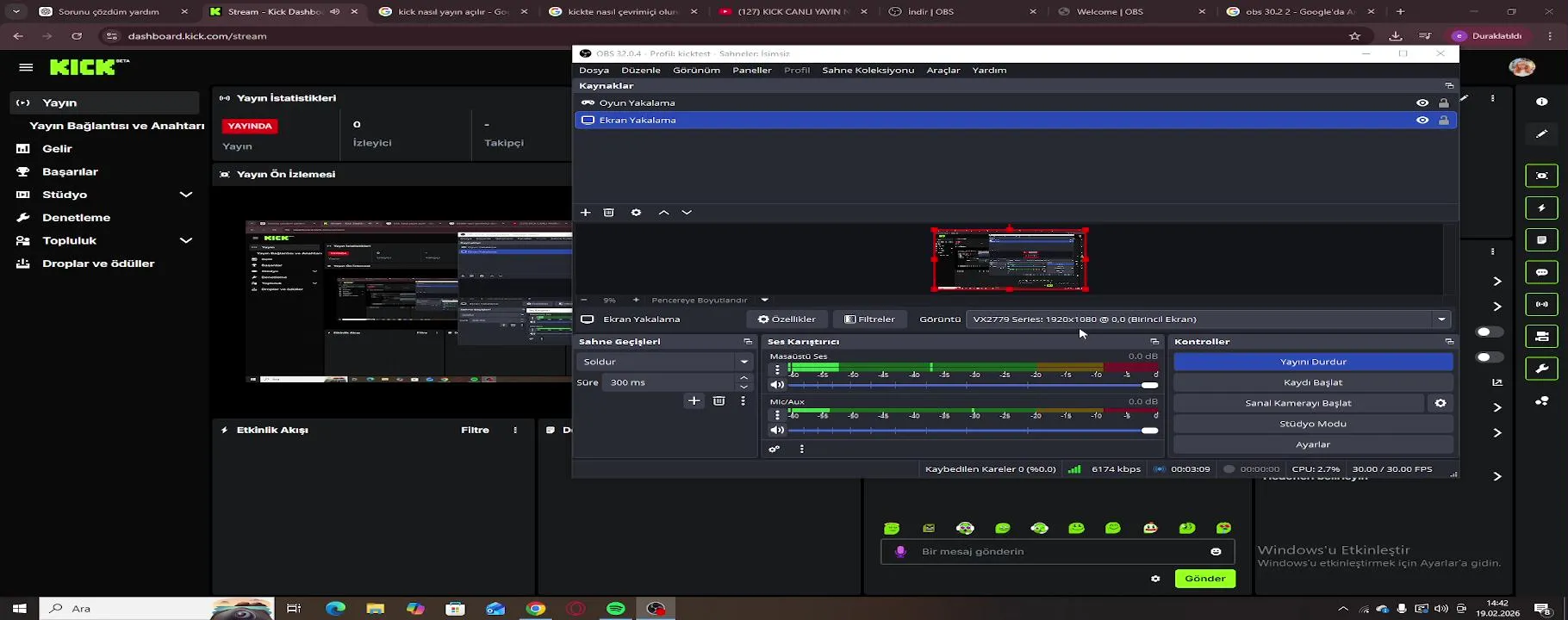
Task: Add a new source in OBS Kaynaklar
Action: click(x=585, y=213)
